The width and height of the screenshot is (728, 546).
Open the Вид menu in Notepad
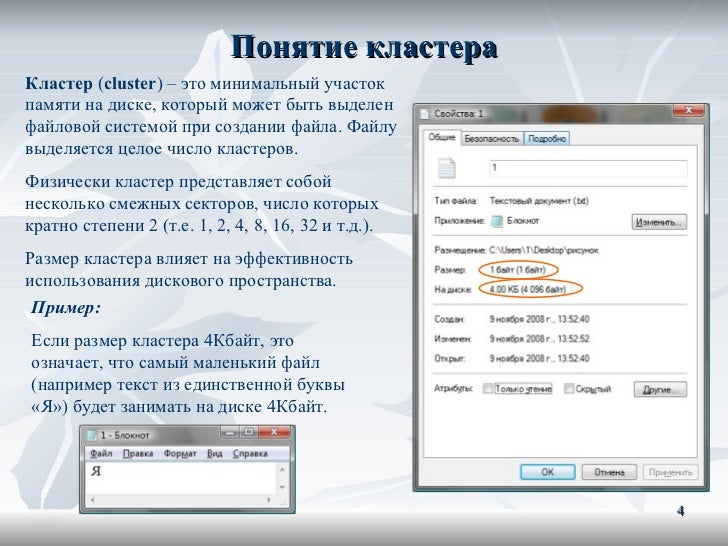click(214, 454)
